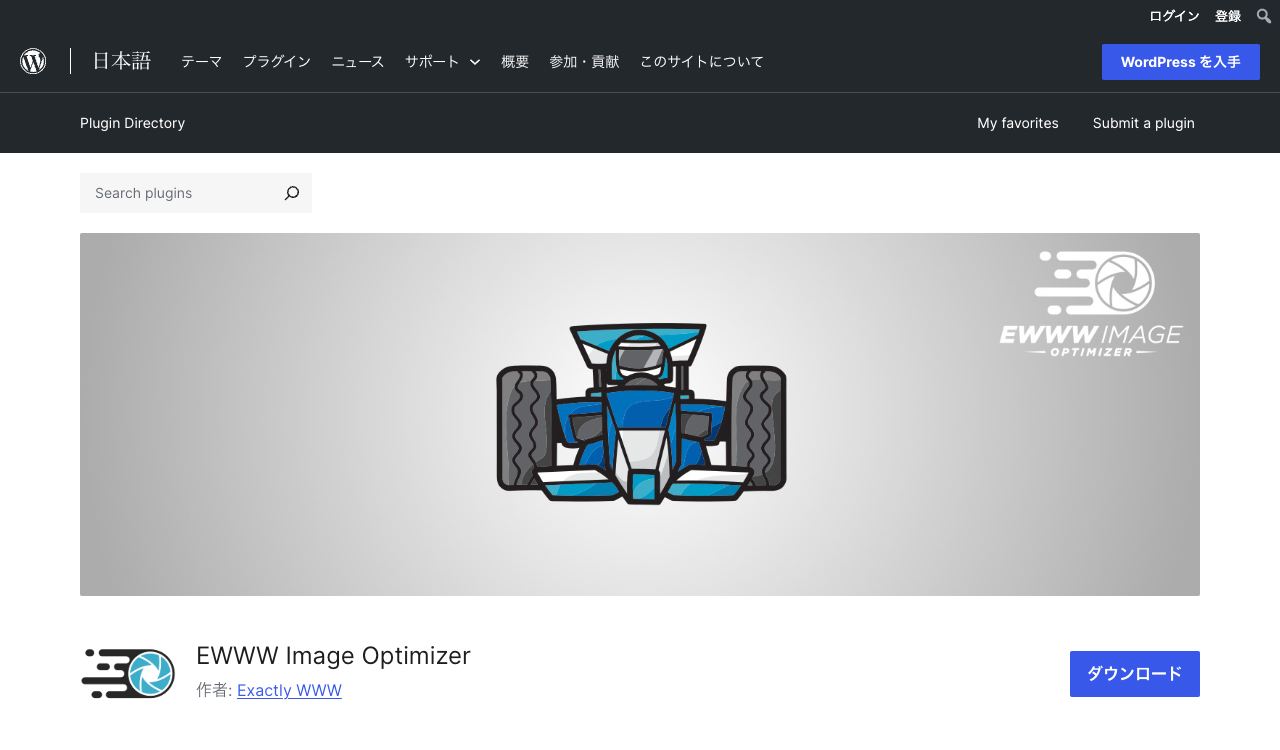Open the プラグイン menu item

tap(277, 62)
